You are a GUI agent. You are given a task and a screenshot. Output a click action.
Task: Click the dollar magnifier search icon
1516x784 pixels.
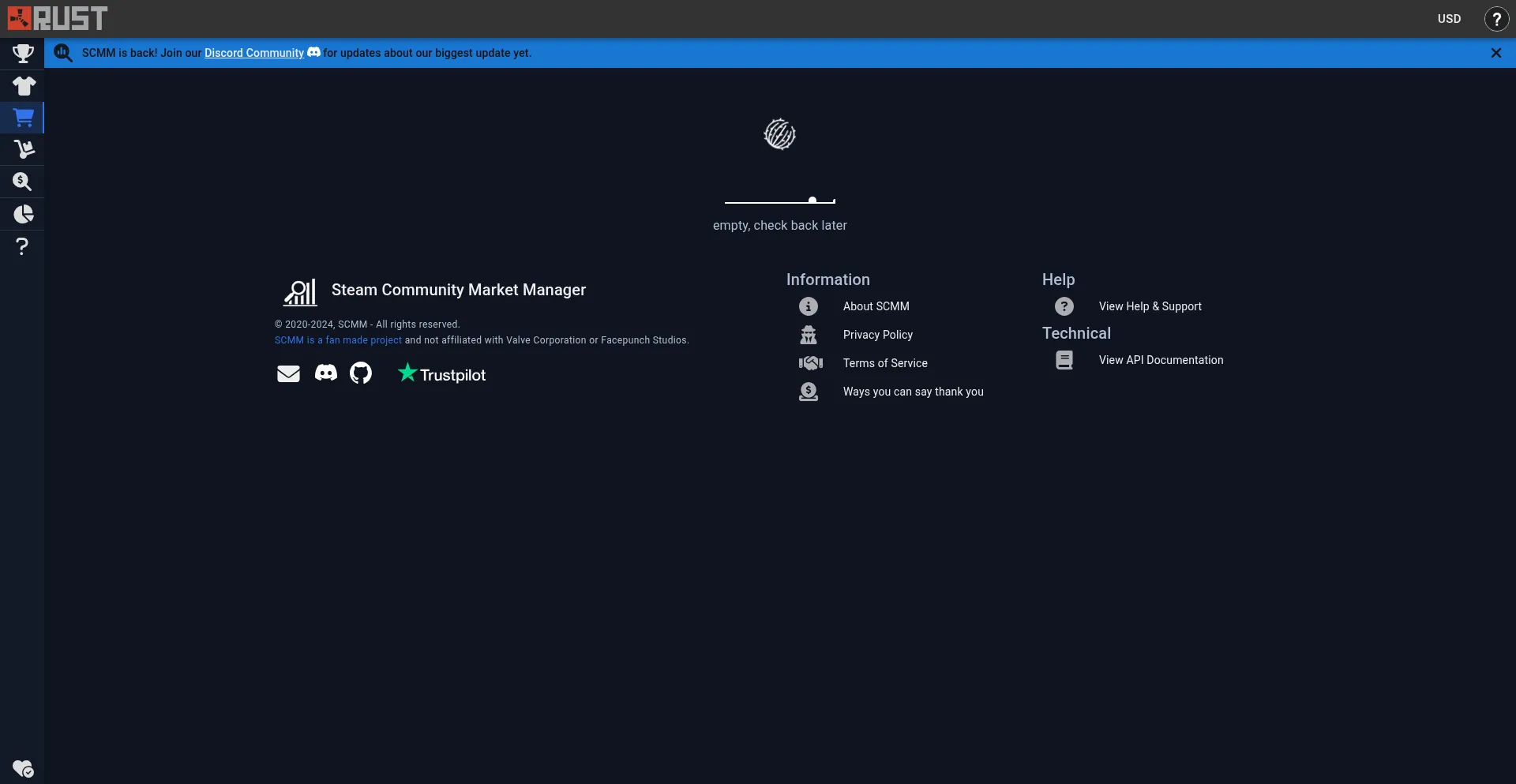click(23, 182)
